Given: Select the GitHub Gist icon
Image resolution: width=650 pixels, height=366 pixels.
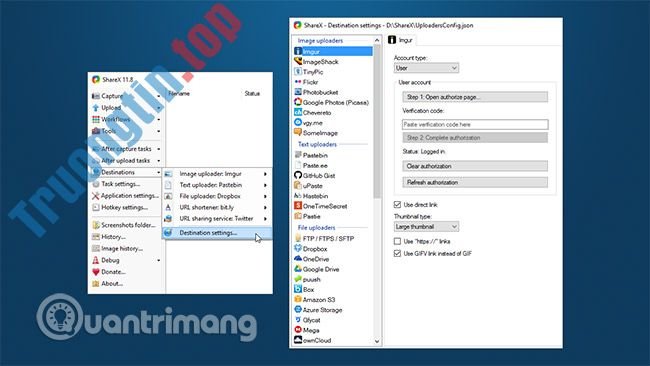Looking at the screenshot, I should (x=298, y=175).
